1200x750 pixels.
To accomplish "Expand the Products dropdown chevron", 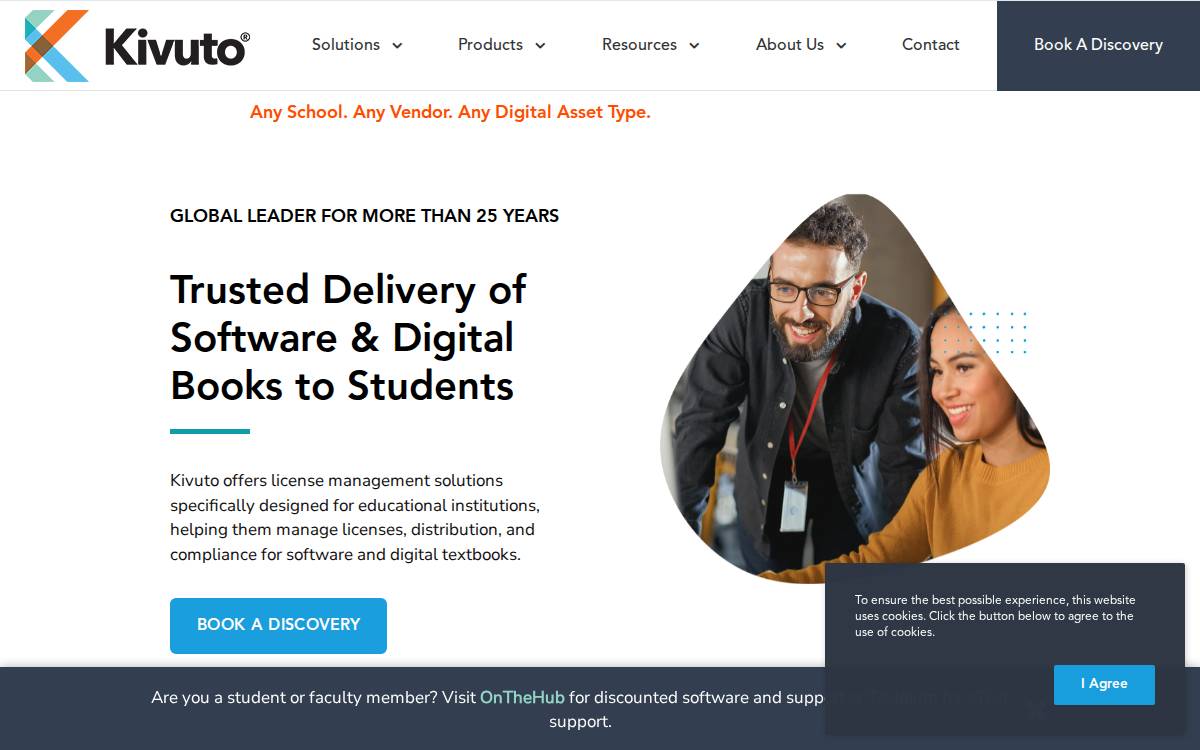I will (540, 46).
